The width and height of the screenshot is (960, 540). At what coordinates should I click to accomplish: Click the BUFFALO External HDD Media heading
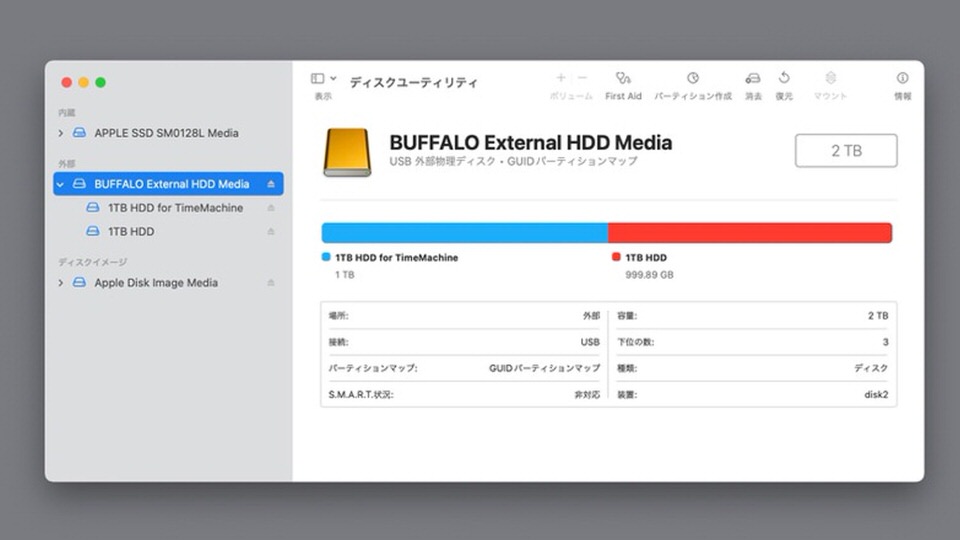[531, 143]
